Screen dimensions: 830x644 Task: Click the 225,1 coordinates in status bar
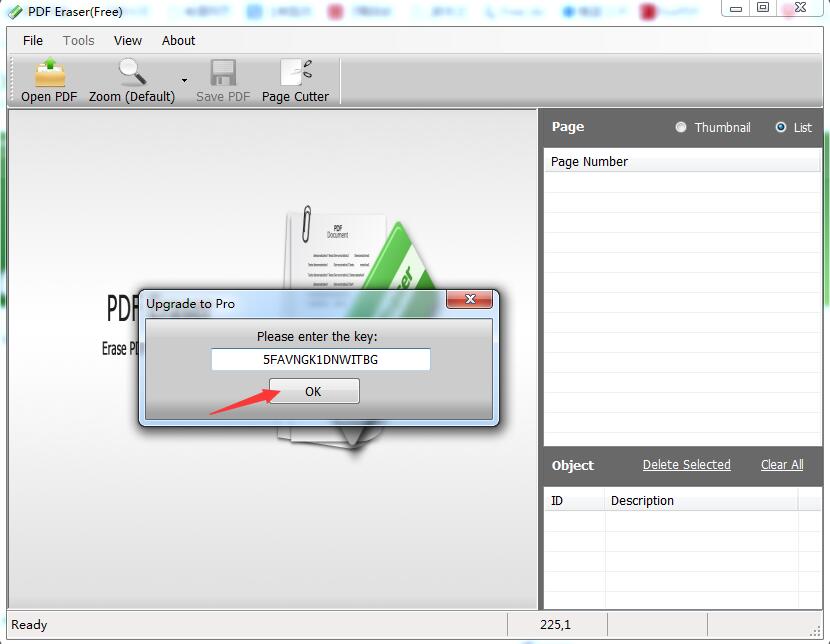(x=555, y=624)
